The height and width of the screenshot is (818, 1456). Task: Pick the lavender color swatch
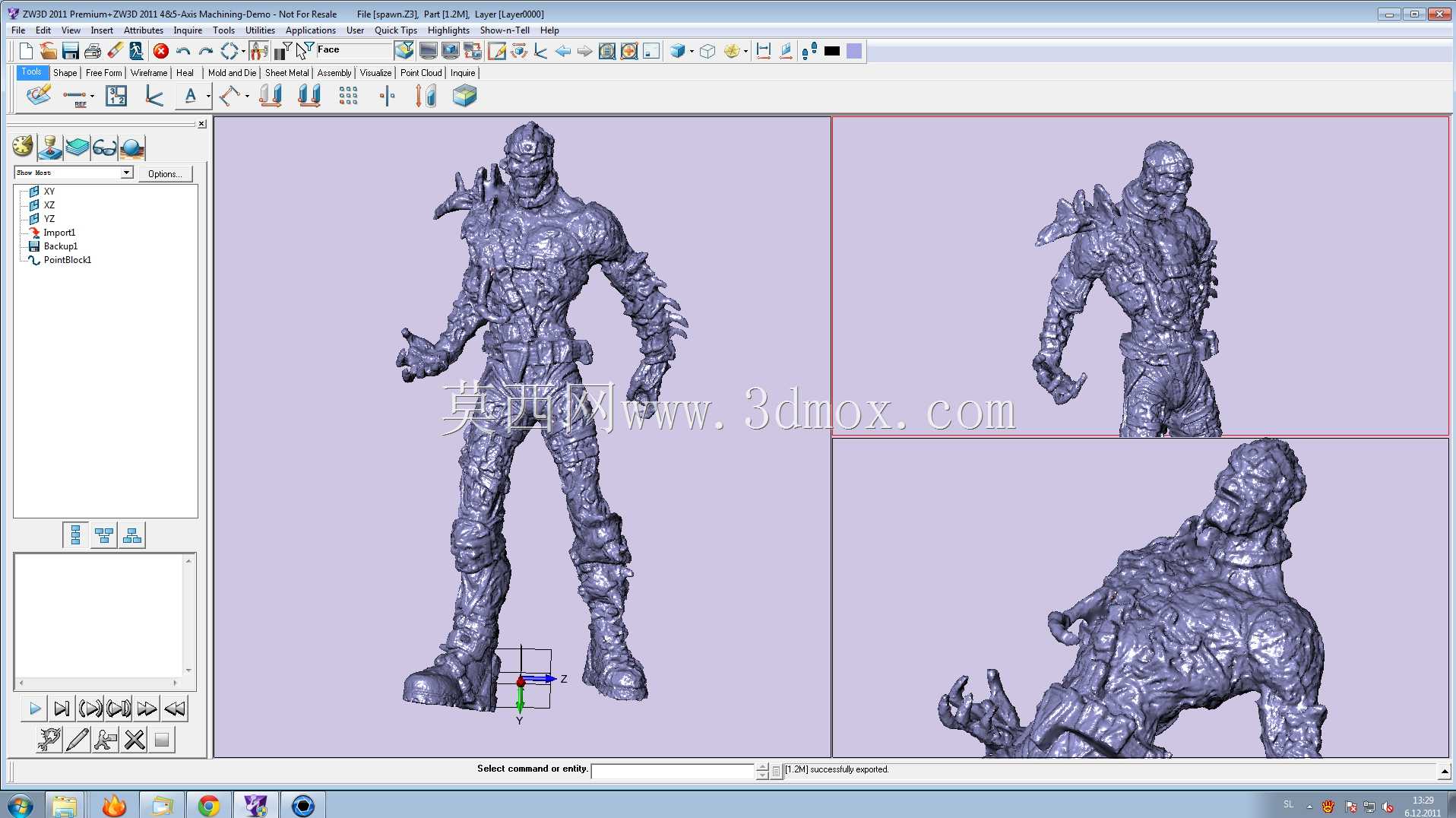click(x=854, y=51)
